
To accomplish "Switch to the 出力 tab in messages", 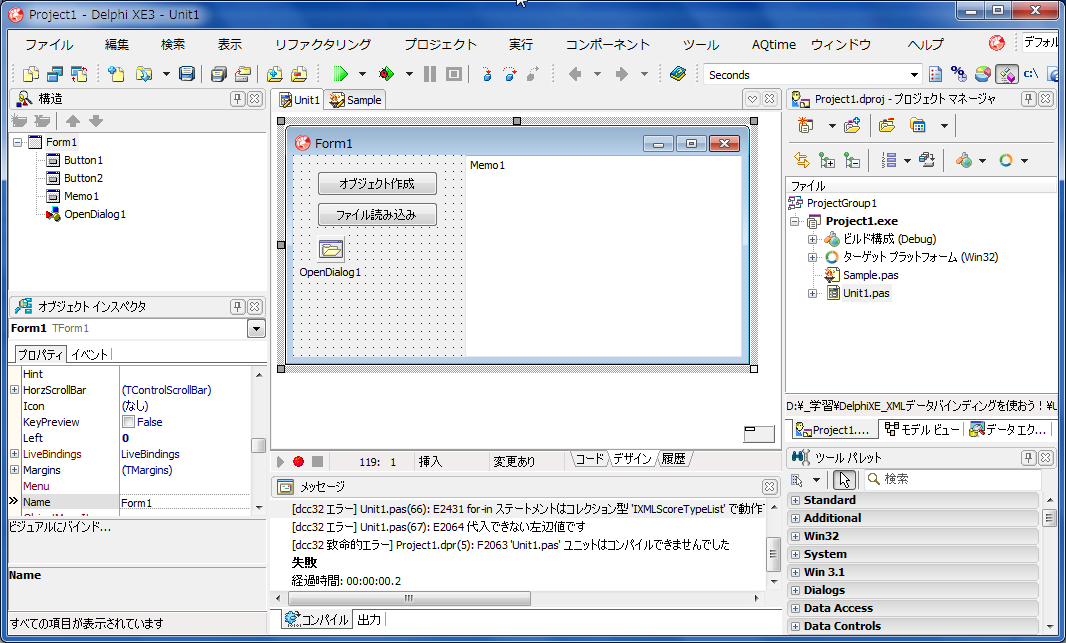I will [x=369, y=619].
